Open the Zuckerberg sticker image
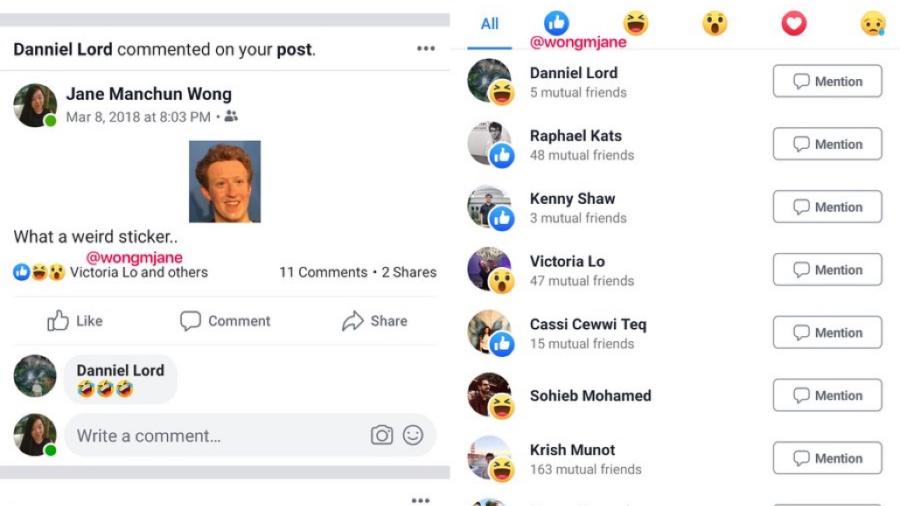900x506 pixels. coord(225,181)
